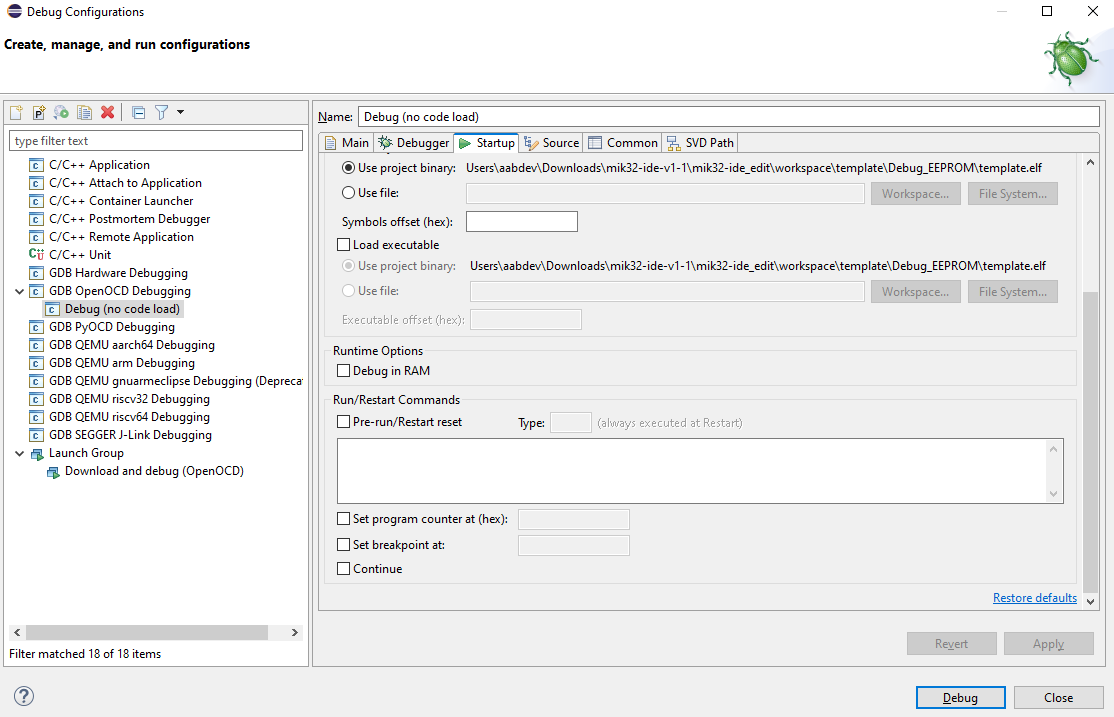Viewport: 1114px width, 717px height.
Task: Switch to the Source tab
Action: pyautogui.click(x=551, y=143)
